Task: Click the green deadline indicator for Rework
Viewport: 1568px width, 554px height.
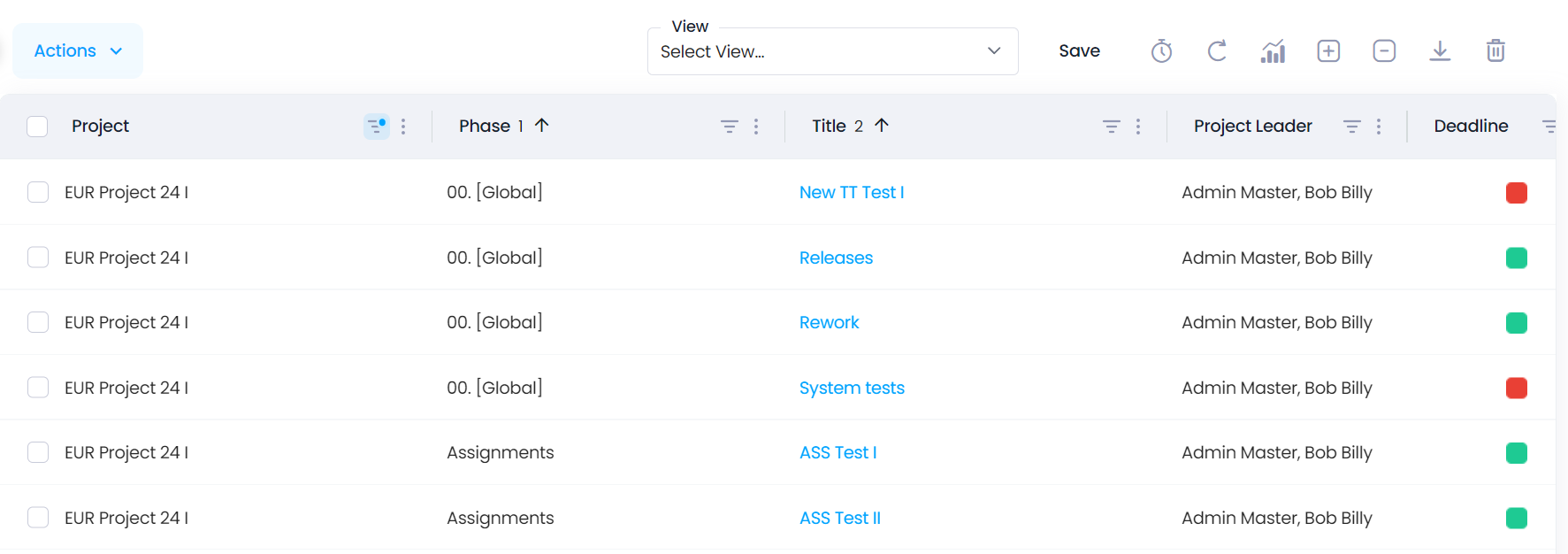Action: [x=1517, y=322]
